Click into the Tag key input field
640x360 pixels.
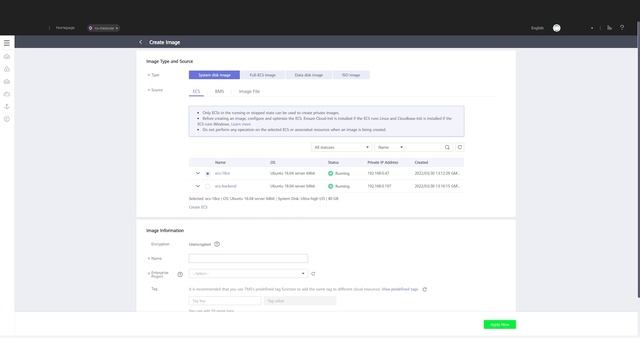[x=225, y=301]
